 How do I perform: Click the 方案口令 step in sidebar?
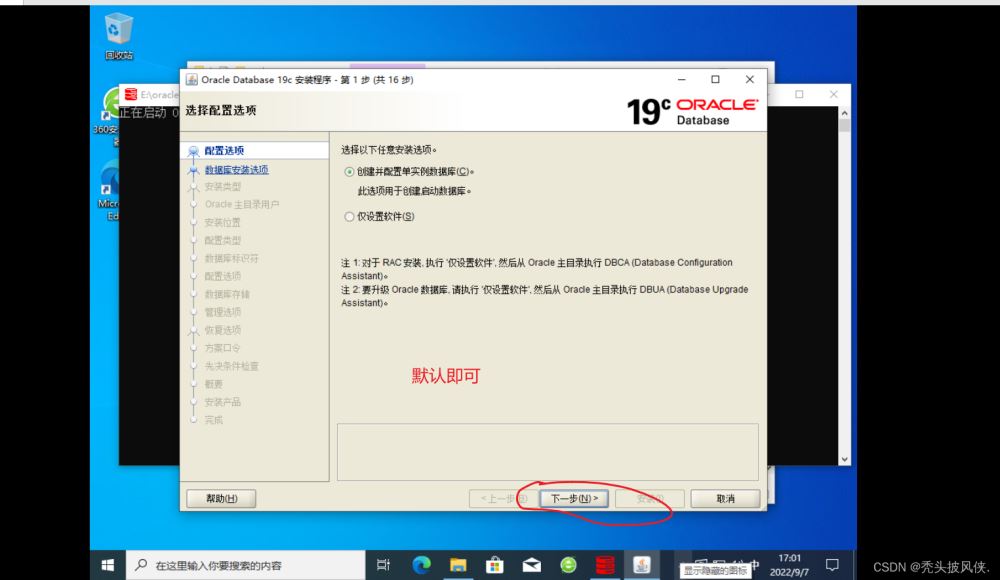(x=223, y=348)
